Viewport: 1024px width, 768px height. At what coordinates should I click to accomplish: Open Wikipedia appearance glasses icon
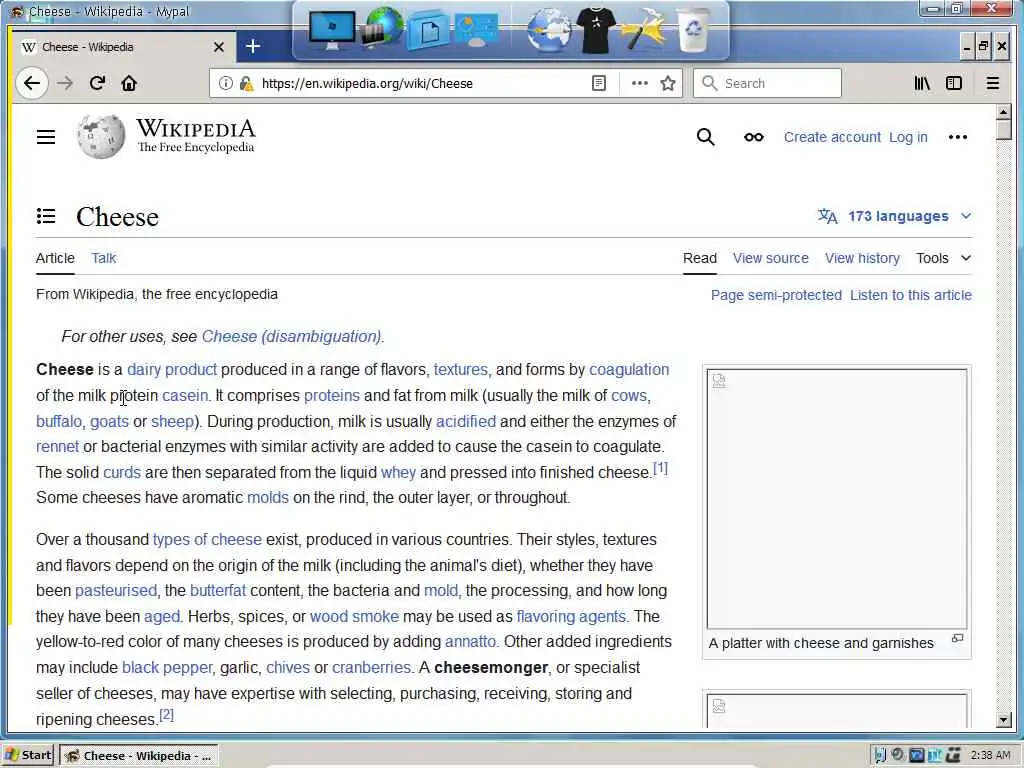[x=754, y=137]
